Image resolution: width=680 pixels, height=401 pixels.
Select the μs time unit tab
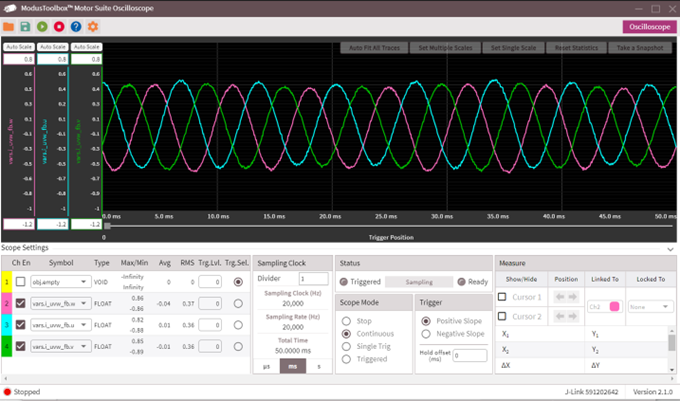click(266, 367)
